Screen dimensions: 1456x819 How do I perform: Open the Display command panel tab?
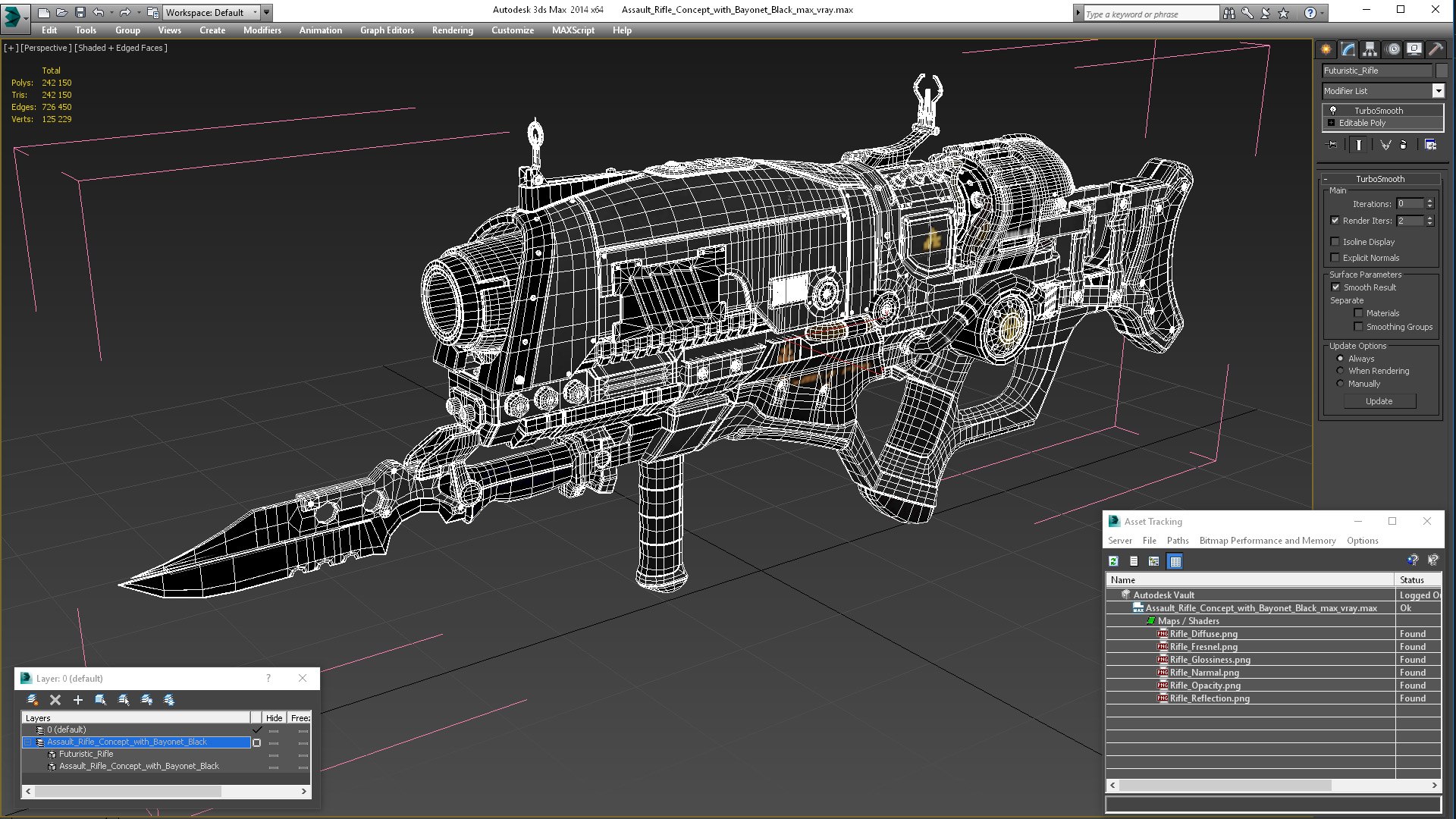pyautogui.click(x=1414, y=49)
